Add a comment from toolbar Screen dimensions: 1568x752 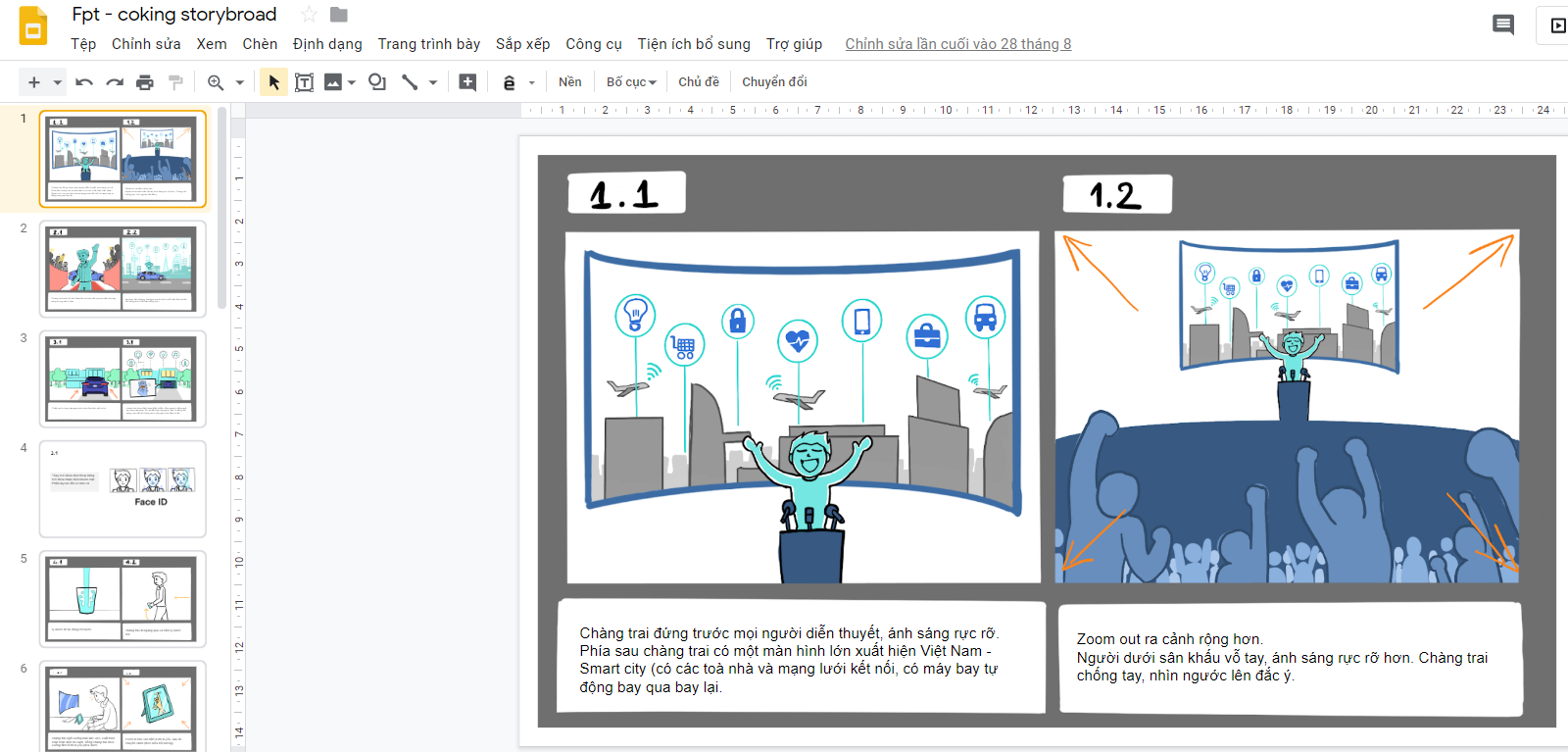click(x=467, y=82)
